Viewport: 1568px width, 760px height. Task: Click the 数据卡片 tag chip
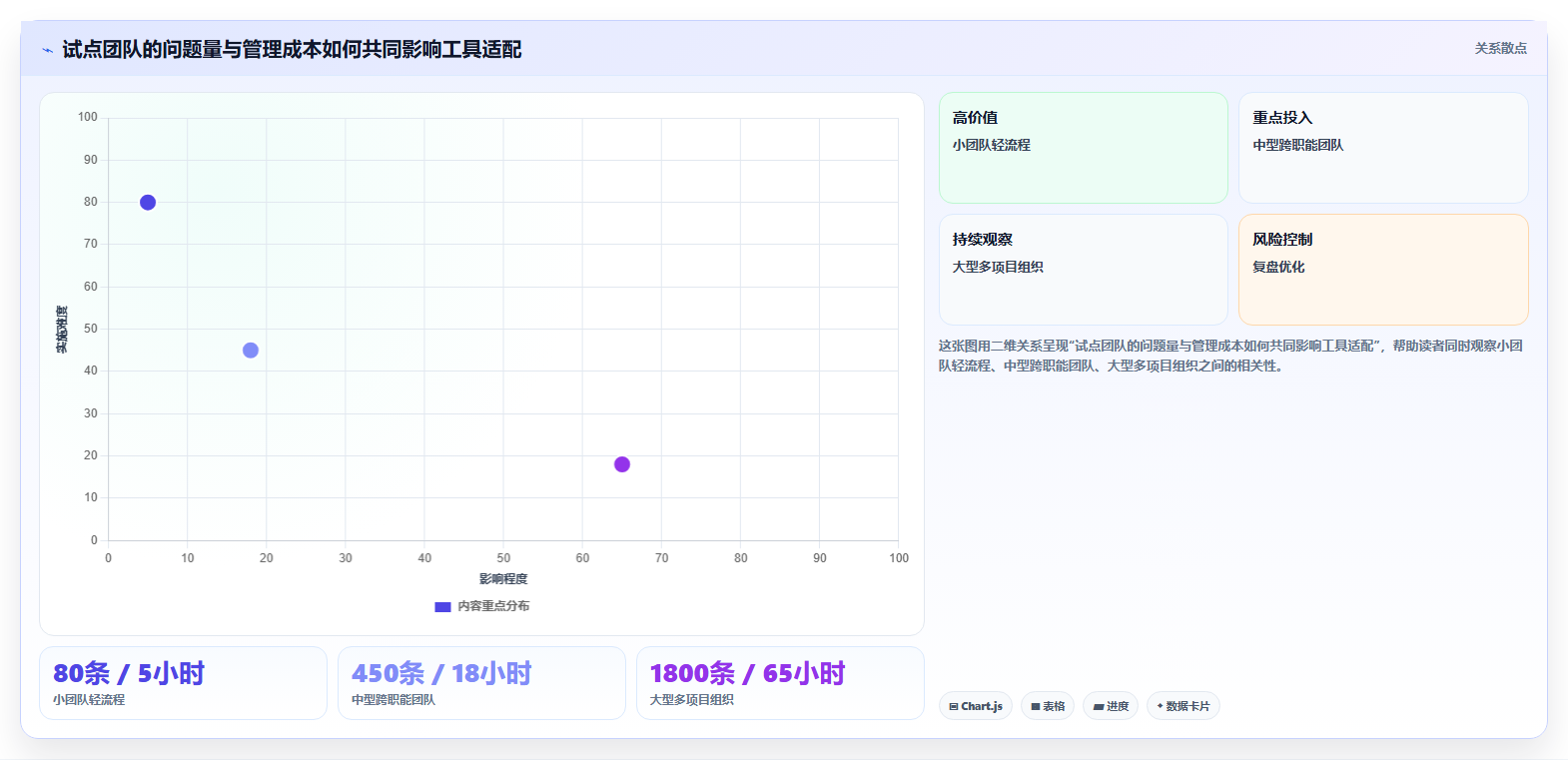coord(1183,706)
